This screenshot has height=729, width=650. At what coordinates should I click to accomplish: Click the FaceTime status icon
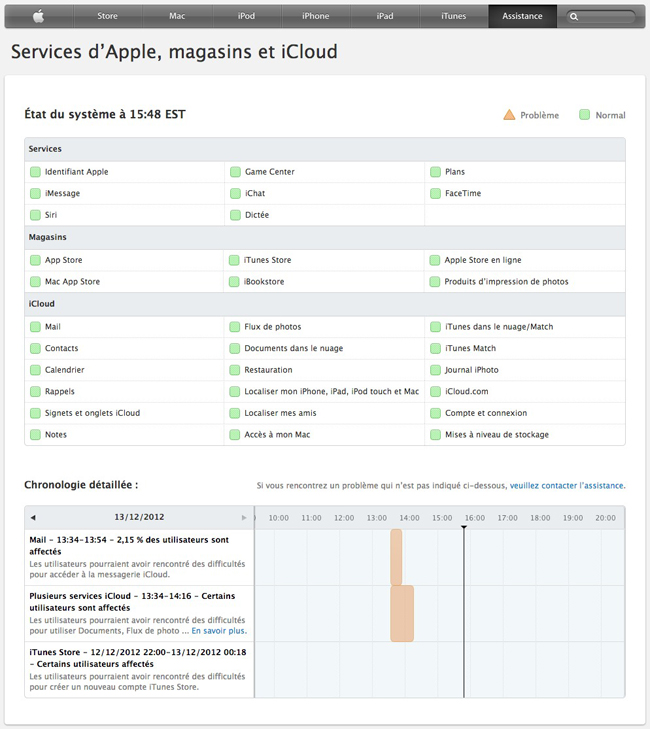pos(435,193)
